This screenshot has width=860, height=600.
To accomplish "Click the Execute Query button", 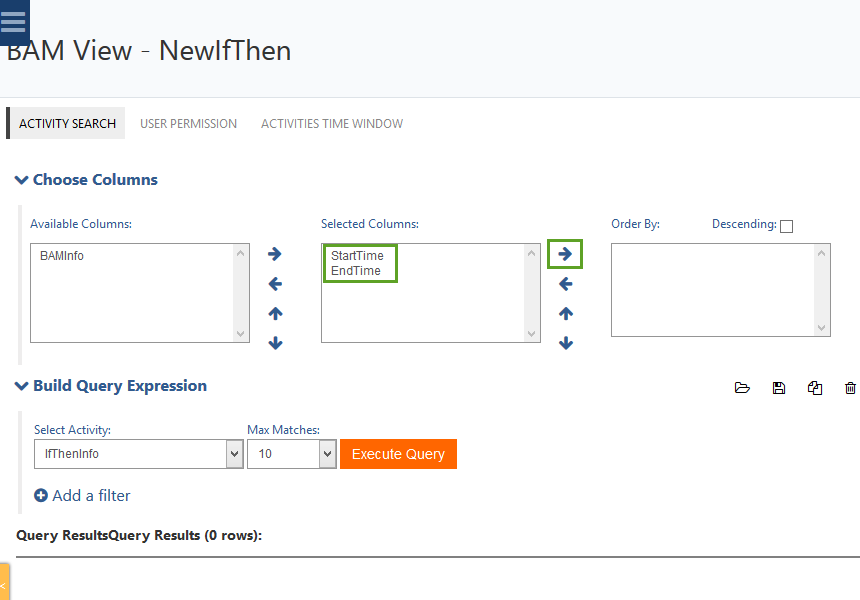I will tap(398, 454).
